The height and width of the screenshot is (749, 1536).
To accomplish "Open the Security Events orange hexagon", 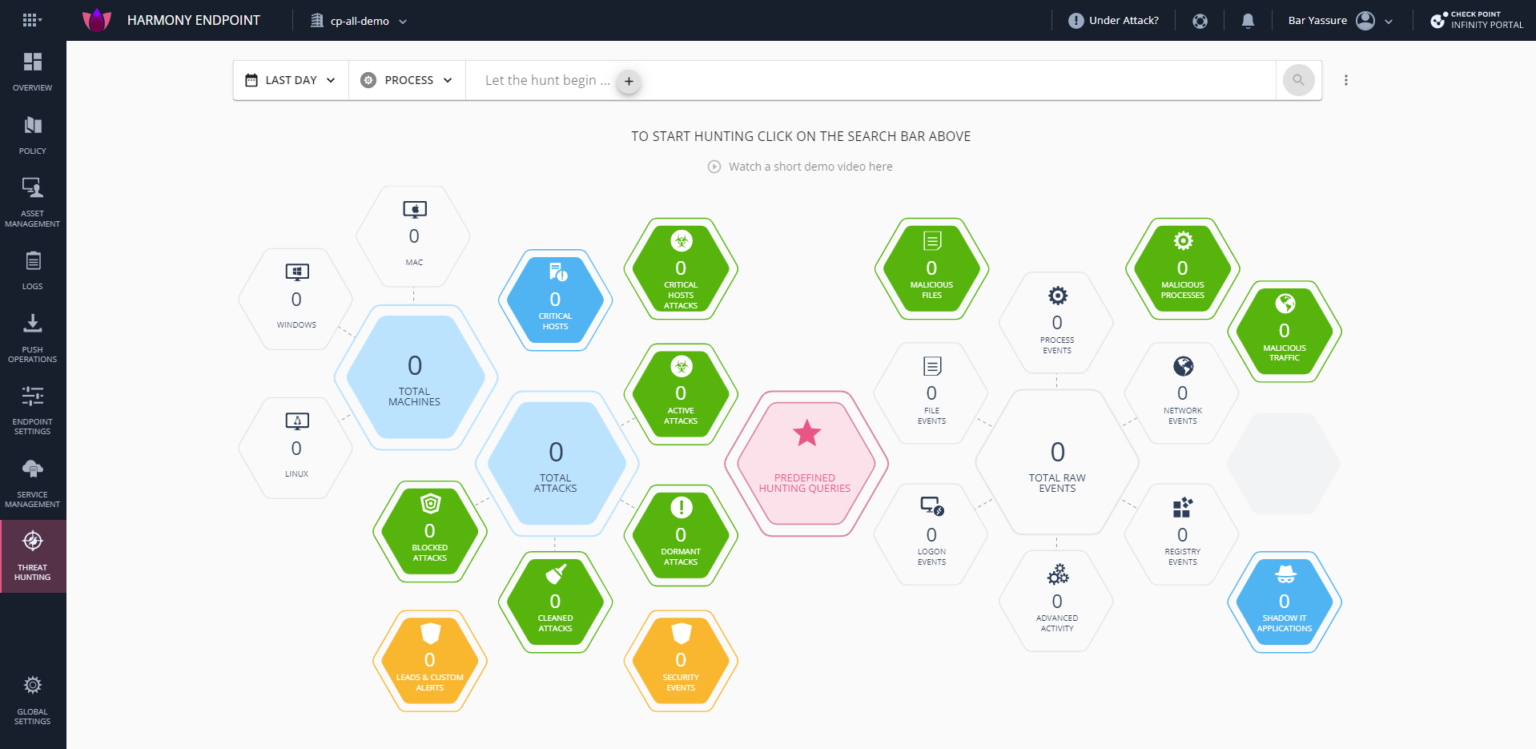I will tap(681, 660).
